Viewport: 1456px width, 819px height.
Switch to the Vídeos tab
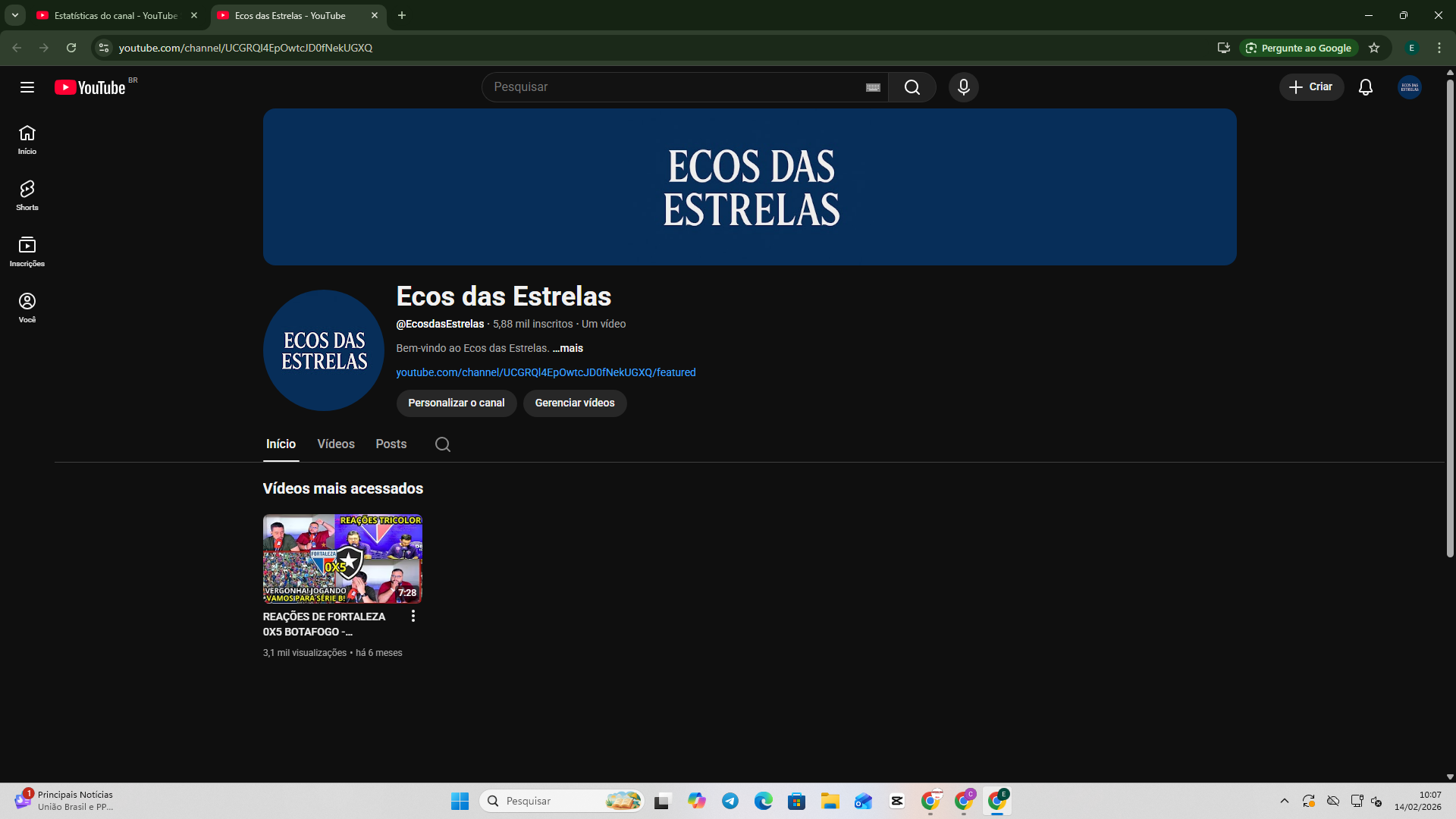click(x=336, y=444)
